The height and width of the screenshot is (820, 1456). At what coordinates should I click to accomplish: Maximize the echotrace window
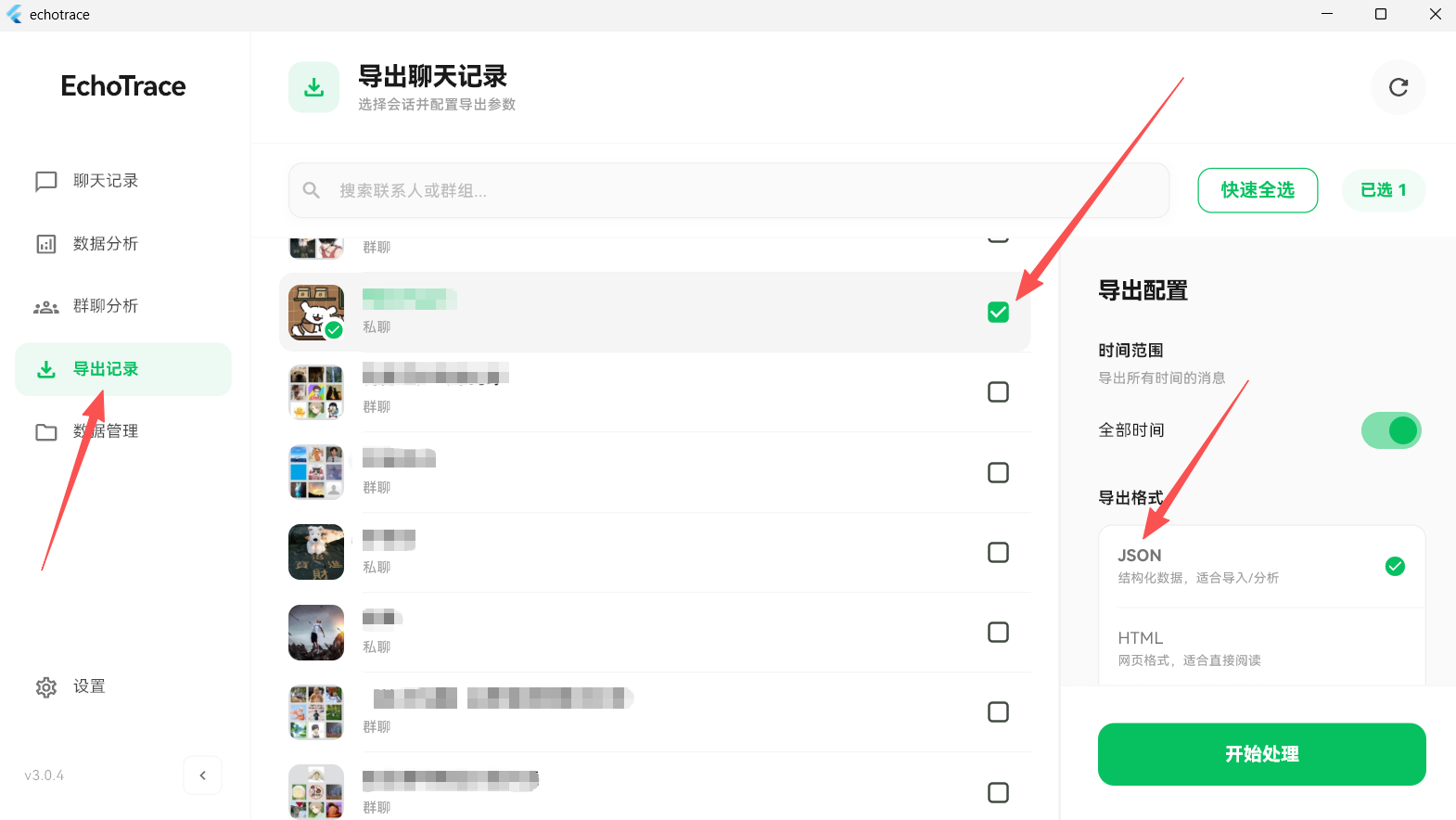point(1381,15)
